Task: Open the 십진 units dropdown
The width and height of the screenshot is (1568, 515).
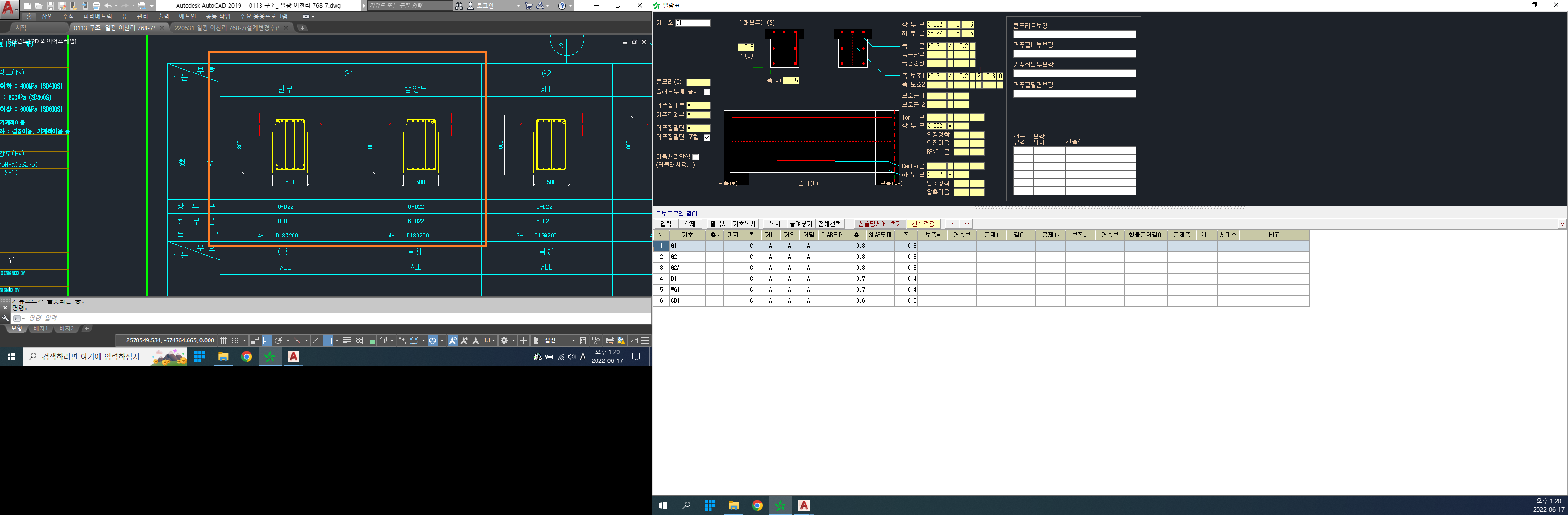Action: click(573, 340)
